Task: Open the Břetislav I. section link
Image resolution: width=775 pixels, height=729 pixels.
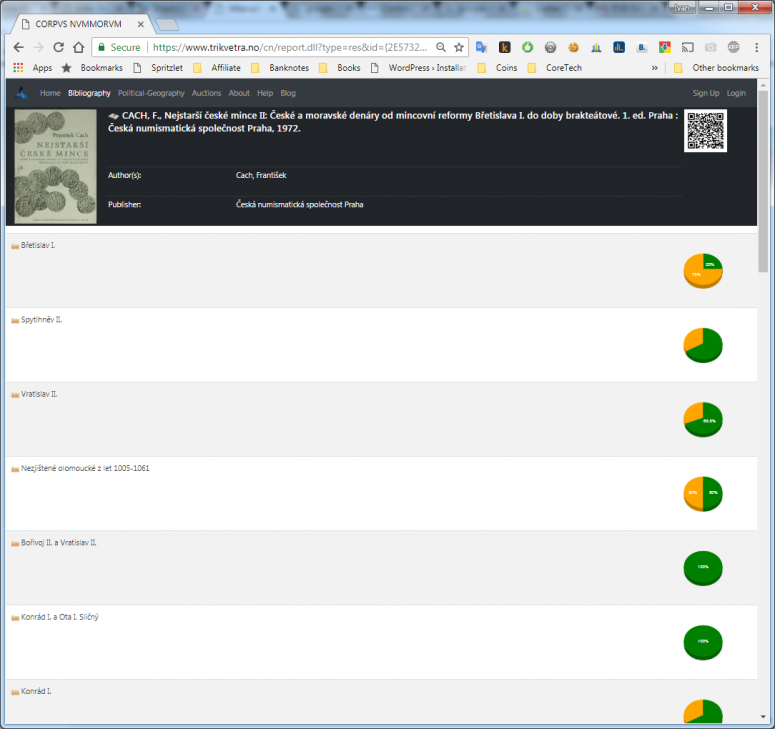Action: (x=38, y=246)
